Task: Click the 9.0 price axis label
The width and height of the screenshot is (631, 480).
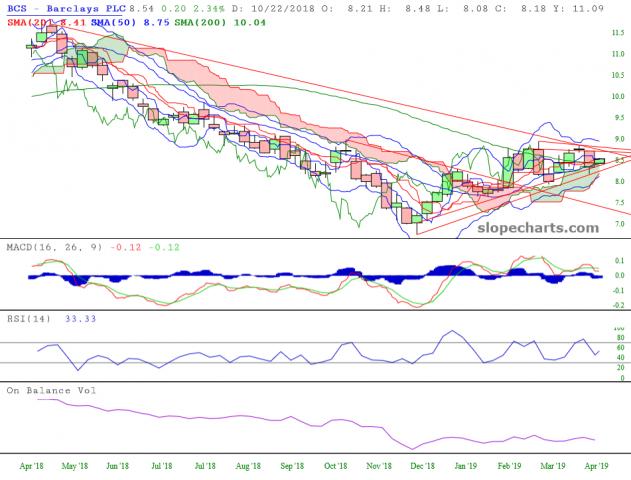Action: tap(618, 139)
